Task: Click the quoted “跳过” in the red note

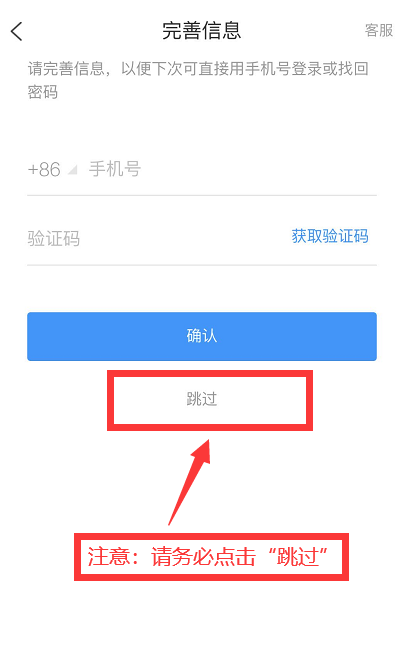Action: pyautogui.click(x=298, y=557)
